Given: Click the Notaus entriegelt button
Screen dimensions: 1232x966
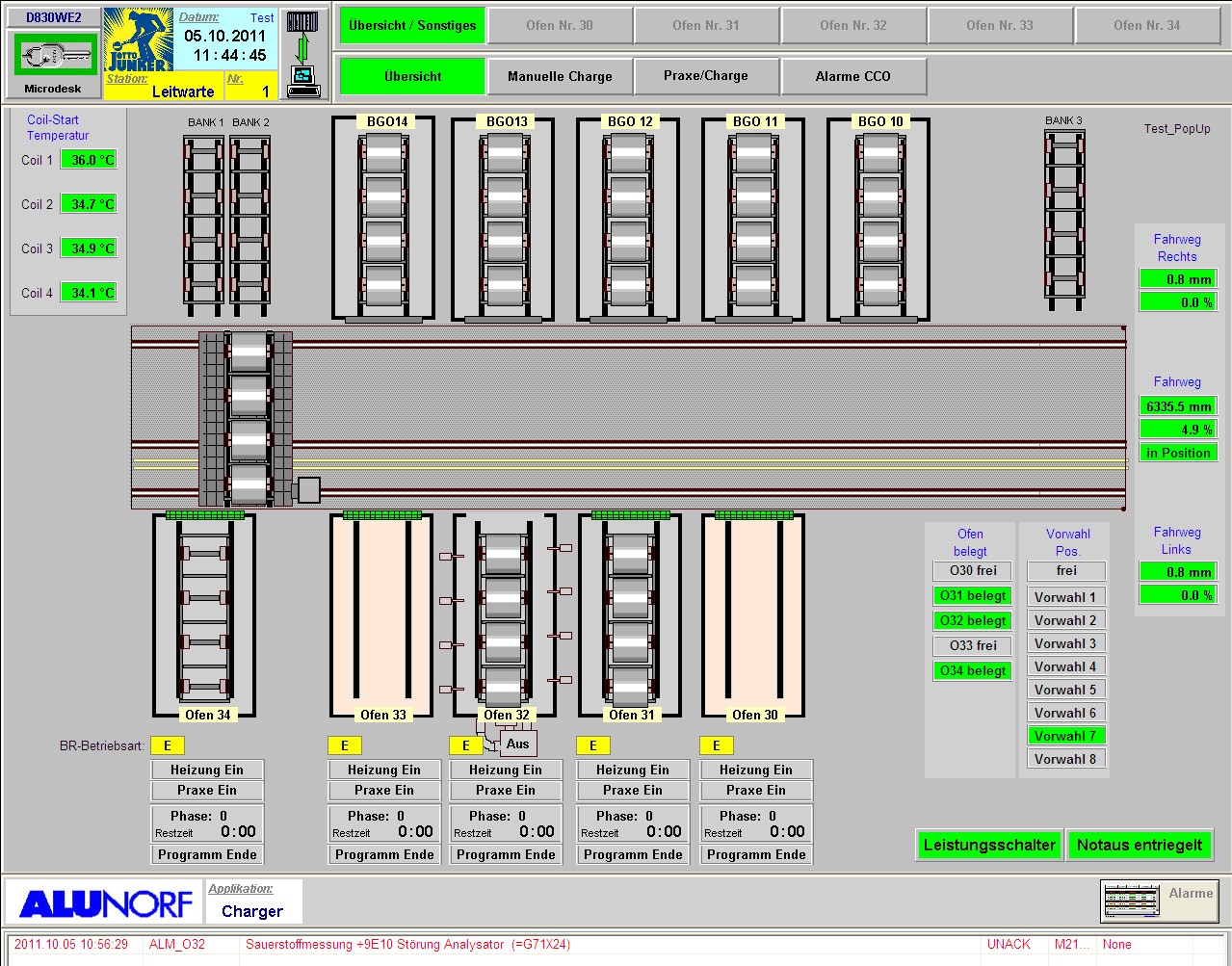Looking at the screenshot, I should (x=1139, y=845).
